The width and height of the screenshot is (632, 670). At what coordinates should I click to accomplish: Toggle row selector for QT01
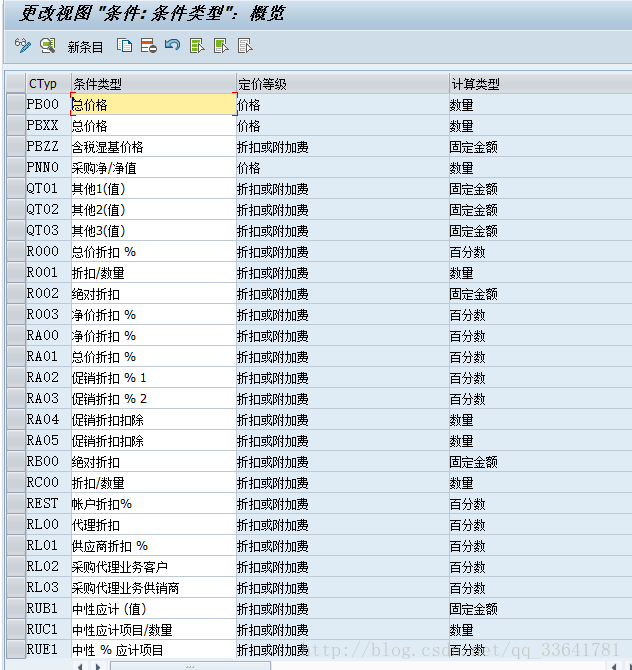tap(16, 188)
